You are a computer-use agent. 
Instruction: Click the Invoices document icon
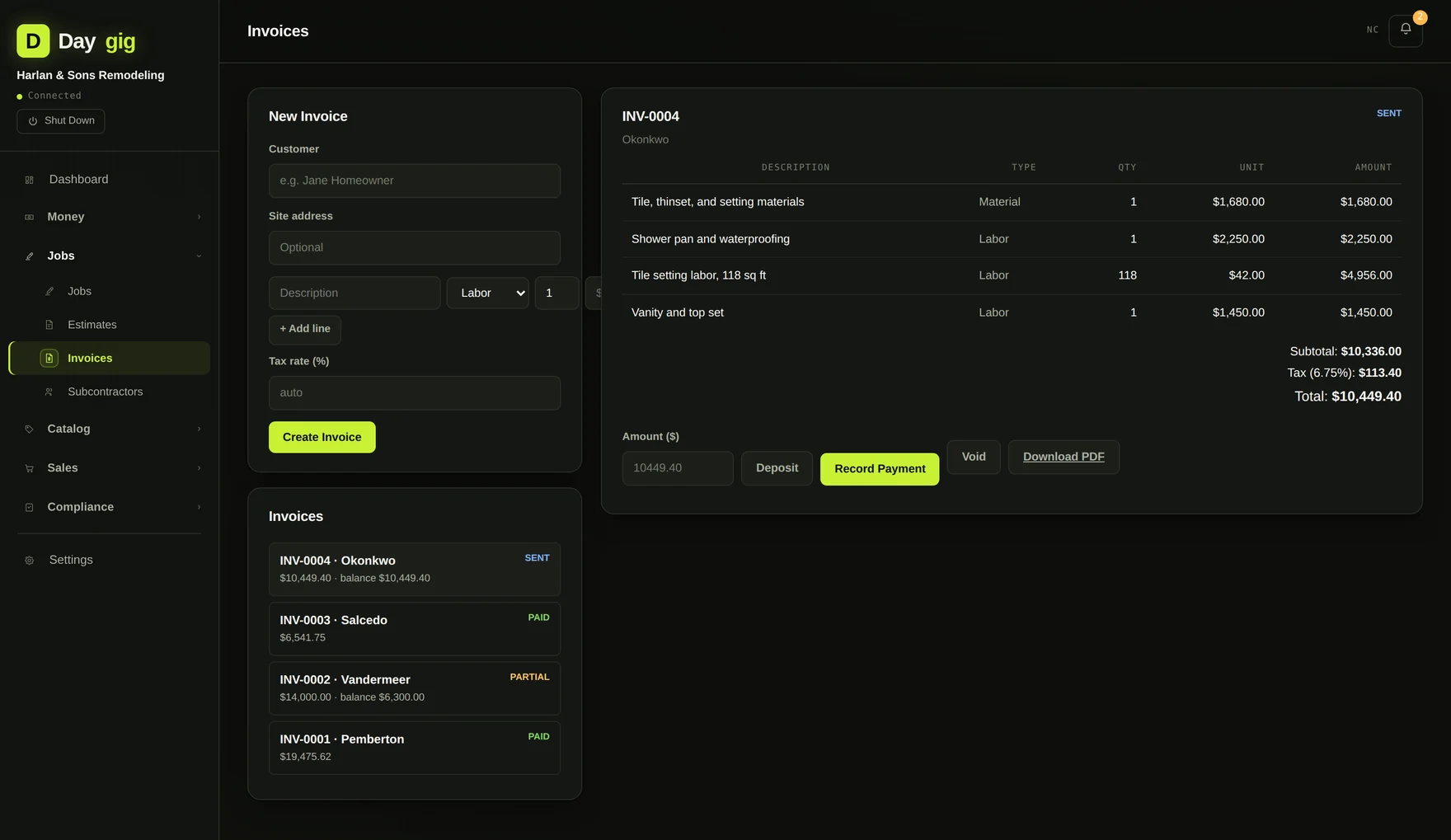[x=49, y=358]
